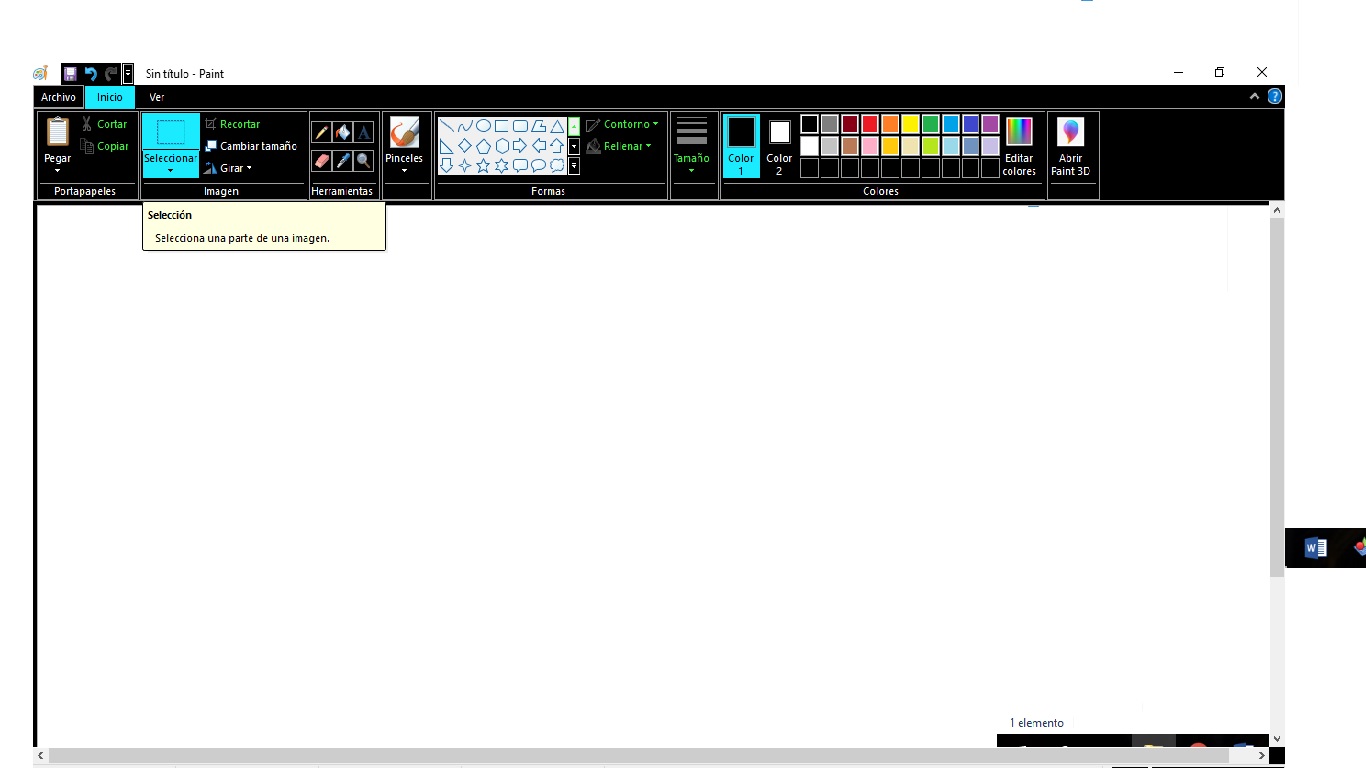Switch to the Ver tab
The image size is (1366, 768).
(x=157, y=97)
